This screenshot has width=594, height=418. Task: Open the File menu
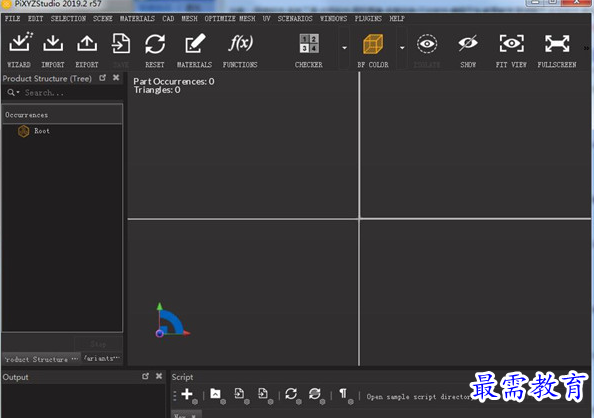pyautogui.click(x=13, y=19)
